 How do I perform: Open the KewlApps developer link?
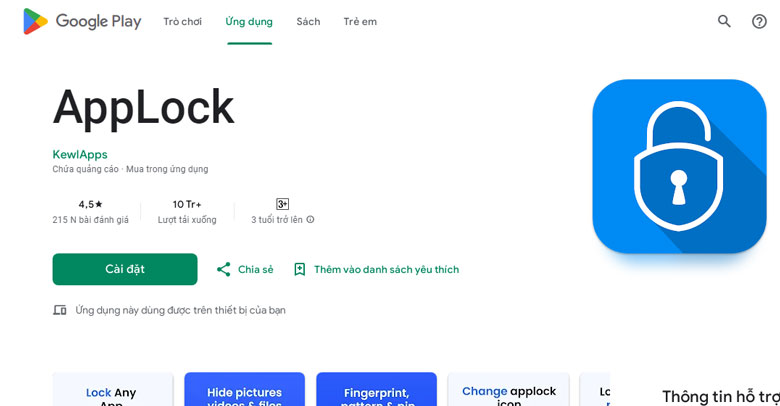[80, 154]
